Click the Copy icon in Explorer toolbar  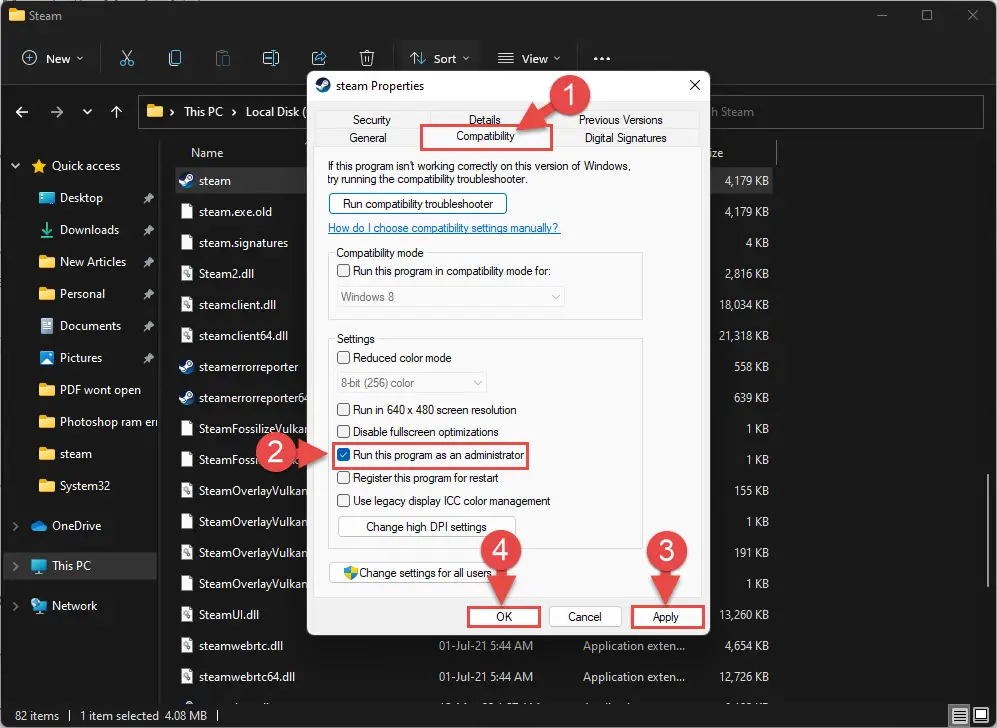(175, 58)
